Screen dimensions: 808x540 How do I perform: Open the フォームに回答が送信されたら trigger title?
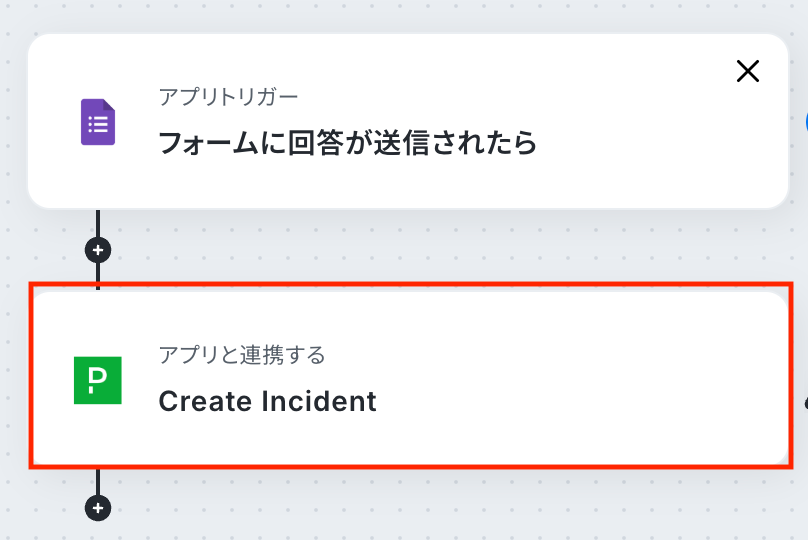coord(348,143)
